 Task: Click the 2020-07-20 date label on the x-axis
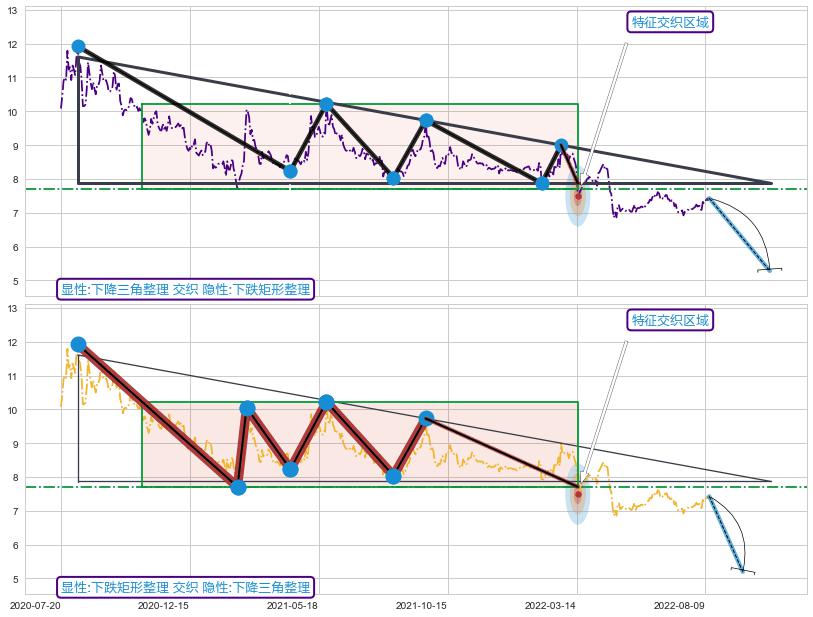pos(35,606)
